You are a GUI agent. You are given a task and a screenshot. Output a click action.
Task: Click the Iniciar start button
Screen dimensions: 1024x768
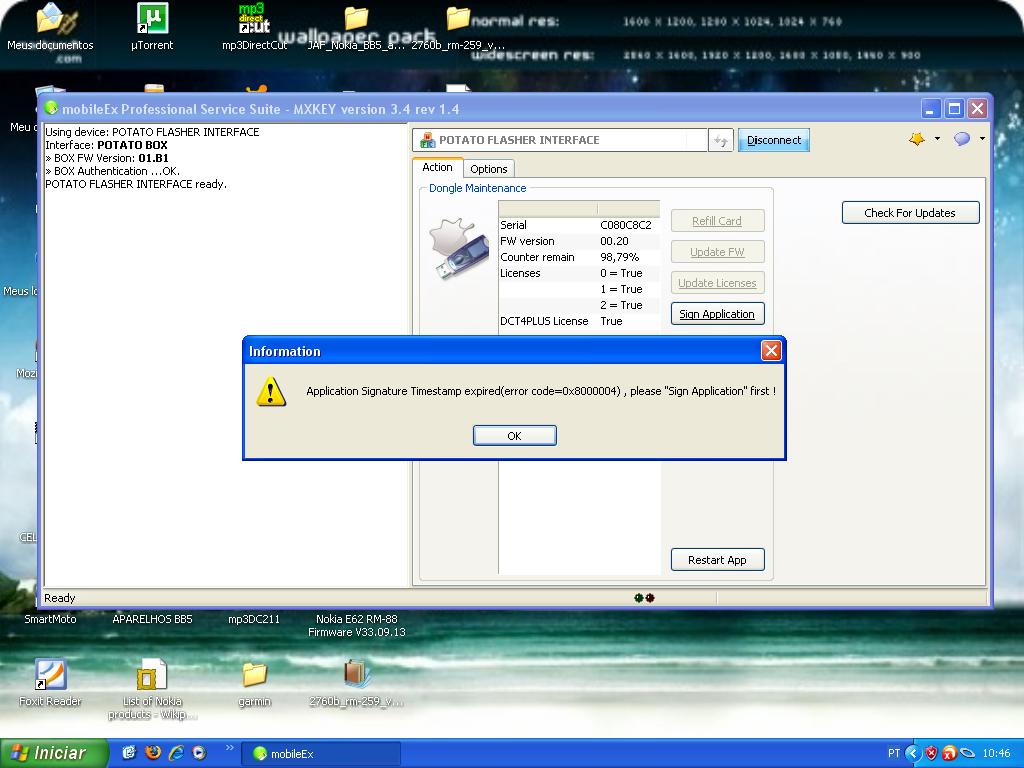(54, 753)
